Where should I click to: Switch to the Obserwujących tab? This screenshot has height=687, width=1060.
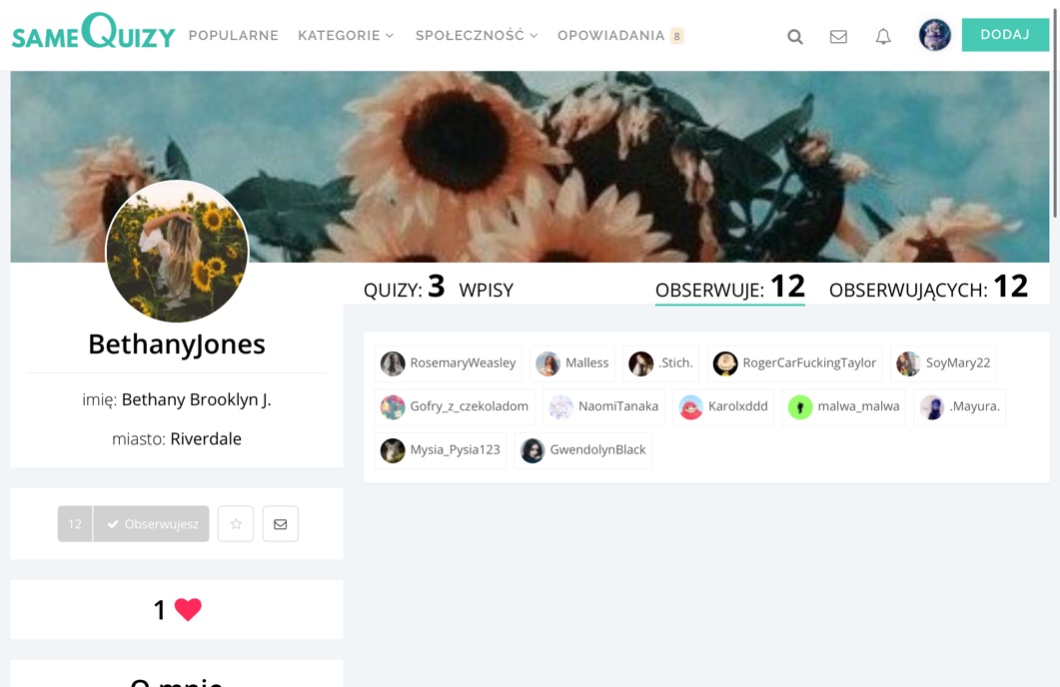[927, 288]
